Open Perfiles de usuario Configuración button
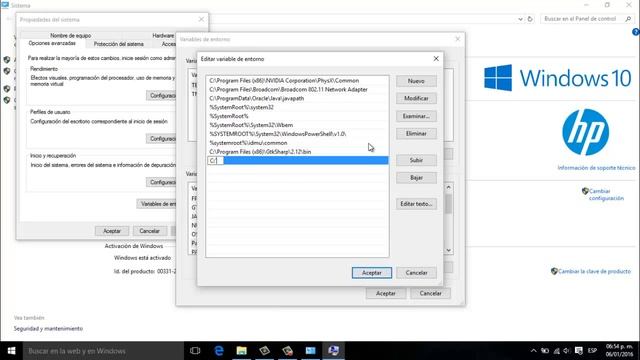 coord(161,139)
